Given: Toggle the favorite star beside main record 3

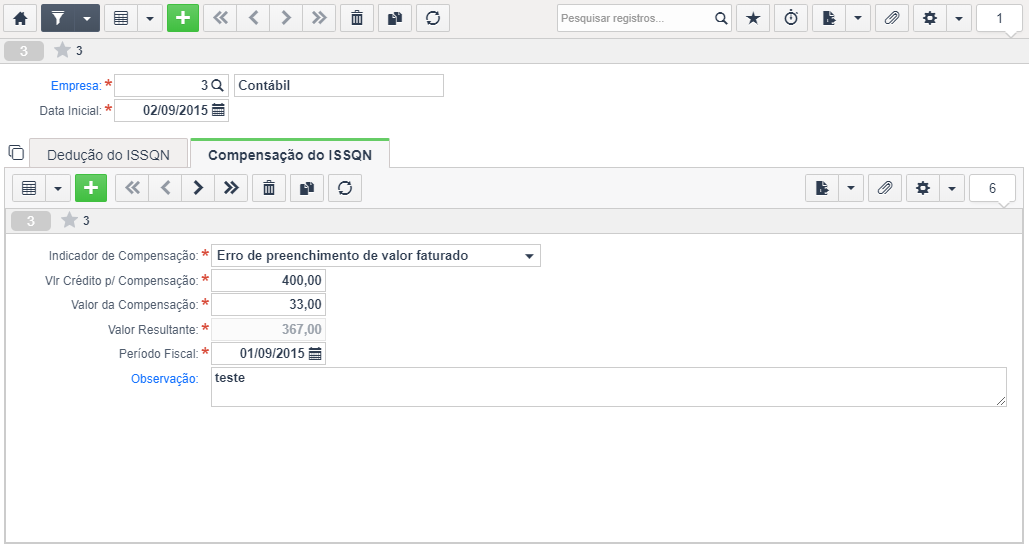Looking at the screenshot, I should pos(62,50).
